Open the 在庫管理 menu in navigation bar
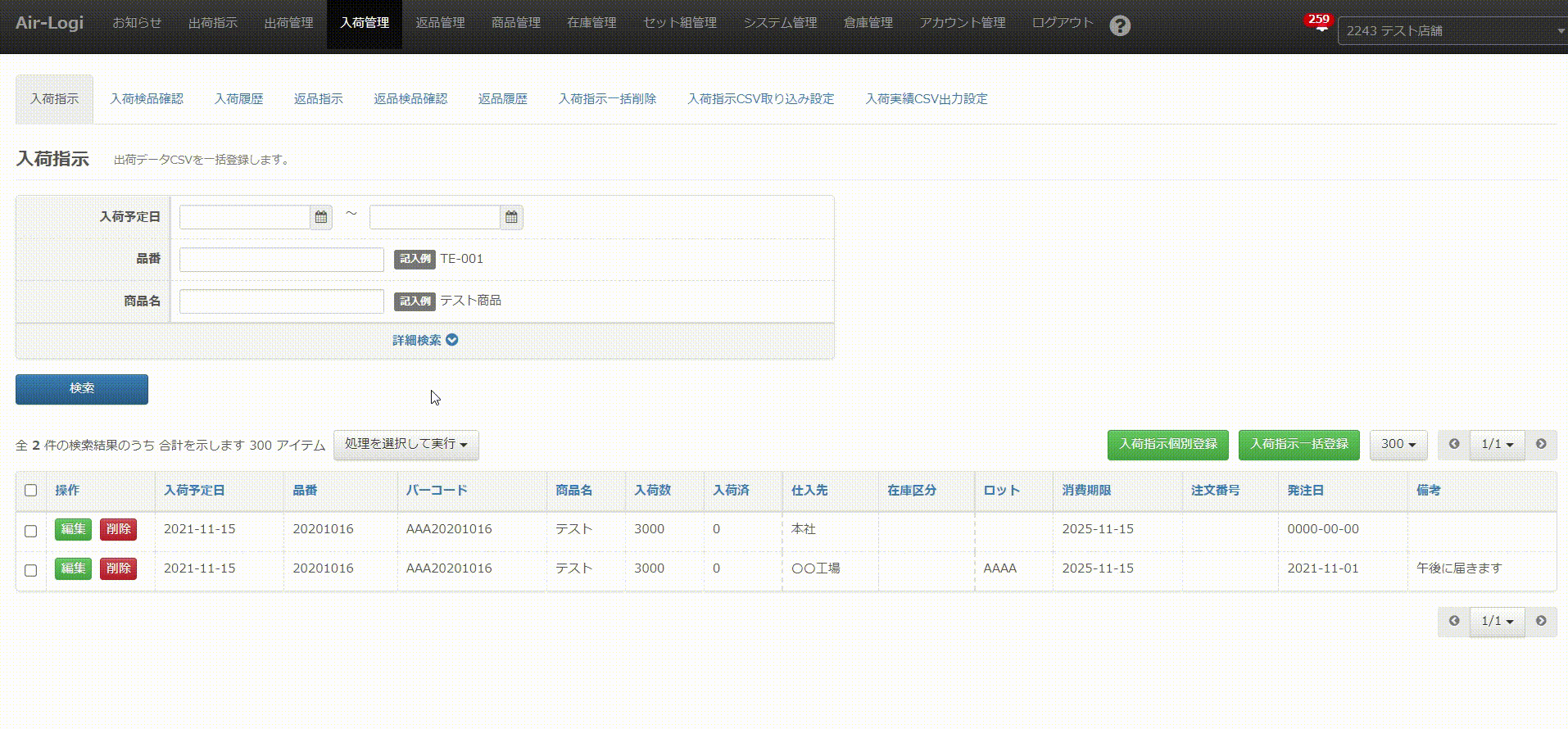Image resolution: width=1568 pixels, height=729 pixels. click(591, 23)
